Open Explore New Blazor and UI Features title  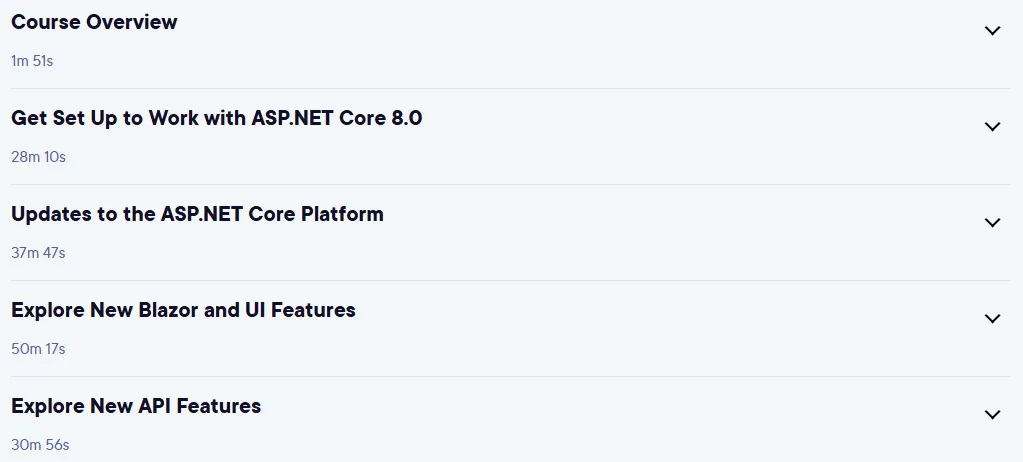pyautogui.click(x=183, y=310)
